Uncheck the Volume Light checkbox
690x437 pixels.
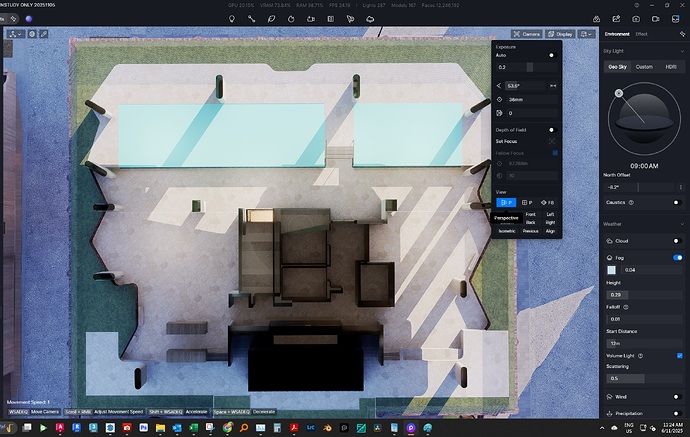point(680,356)
